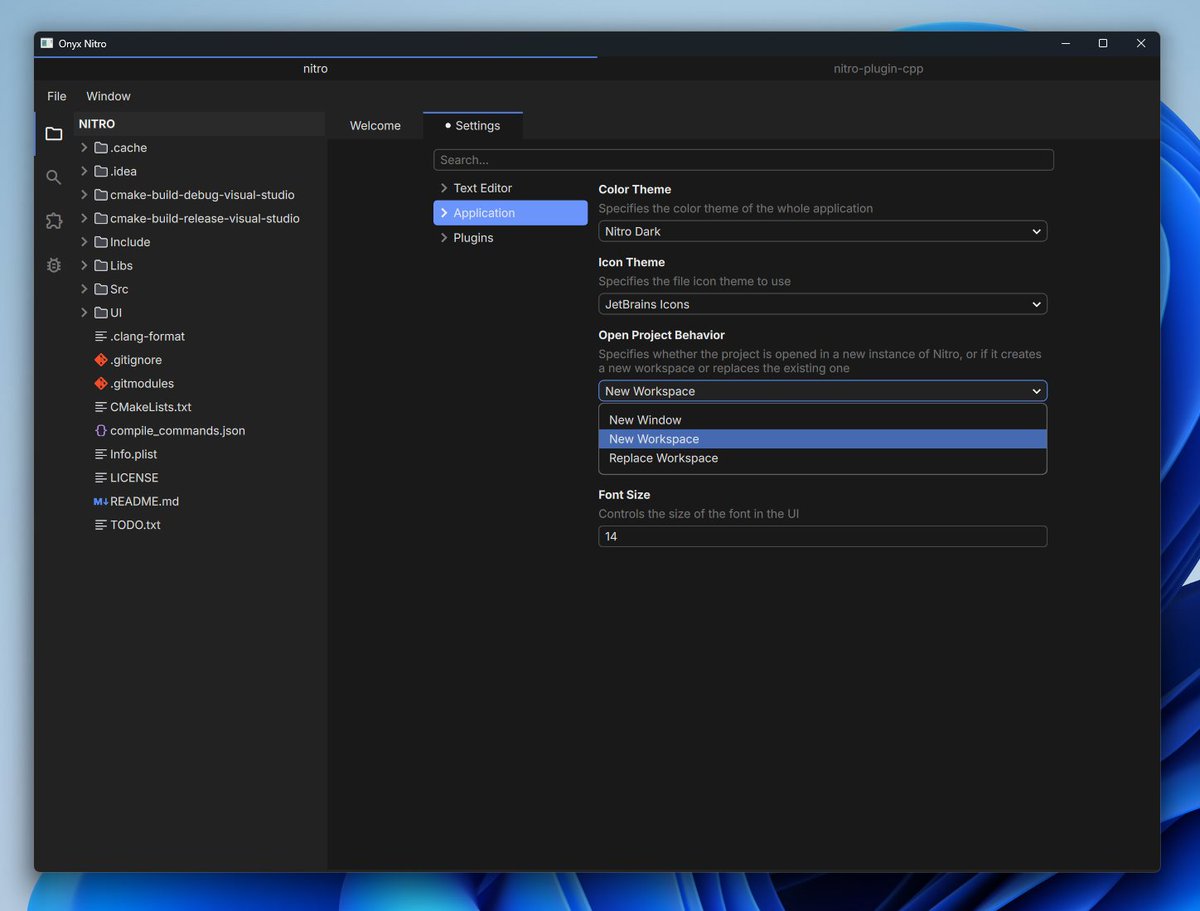Expand the Plugins settings category chevron

point(444,238)
